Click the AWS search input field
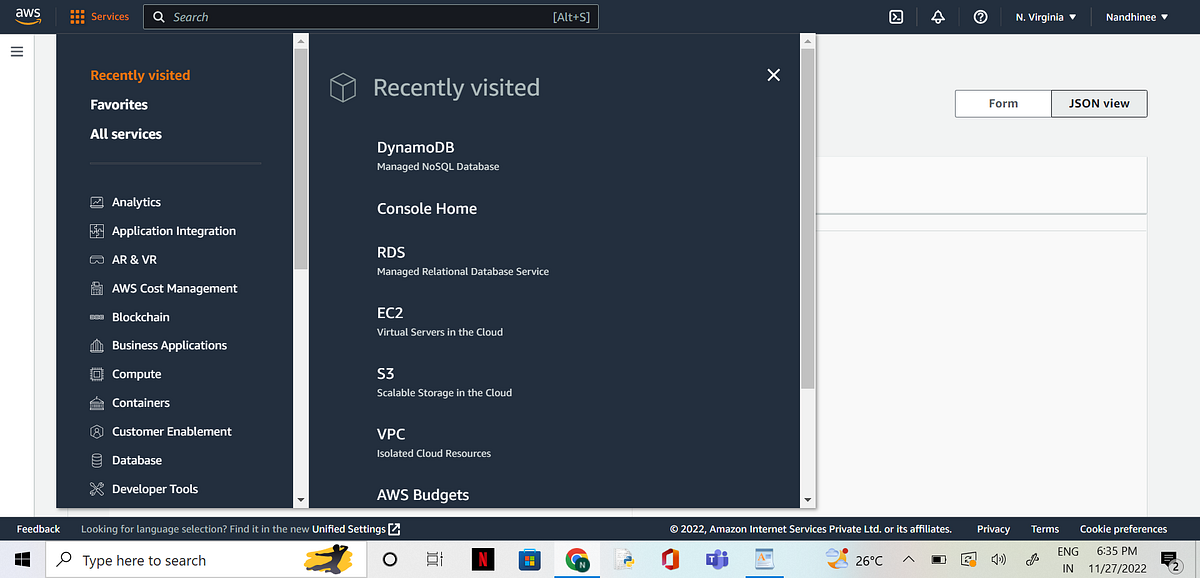 click(370, 16)
